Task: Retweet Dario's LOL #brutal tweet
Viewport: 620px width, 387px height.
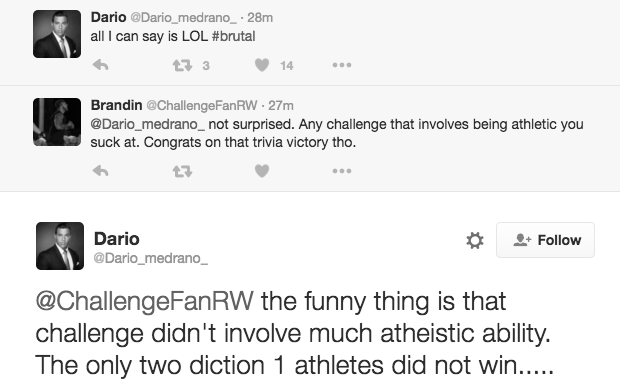Action: tap(182, 65)
